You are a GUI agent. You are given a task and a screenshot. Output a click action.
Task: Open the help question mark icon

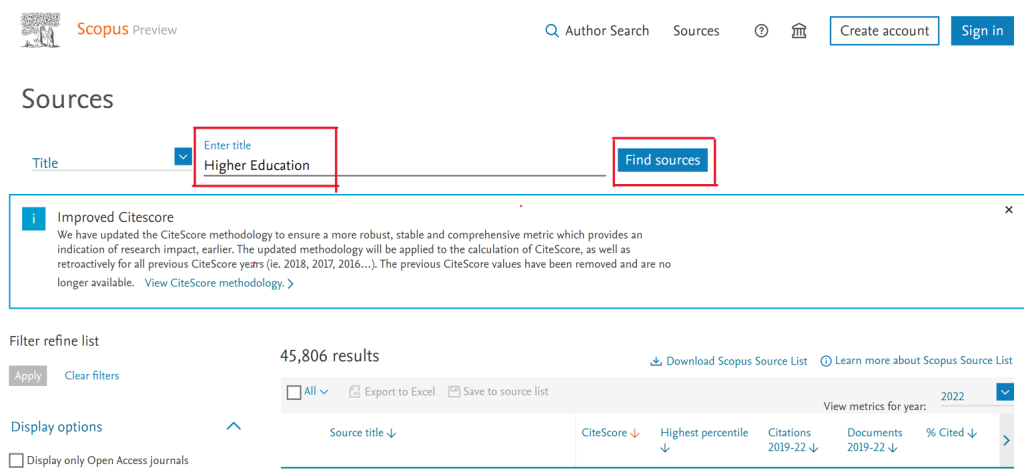(761, 31)
